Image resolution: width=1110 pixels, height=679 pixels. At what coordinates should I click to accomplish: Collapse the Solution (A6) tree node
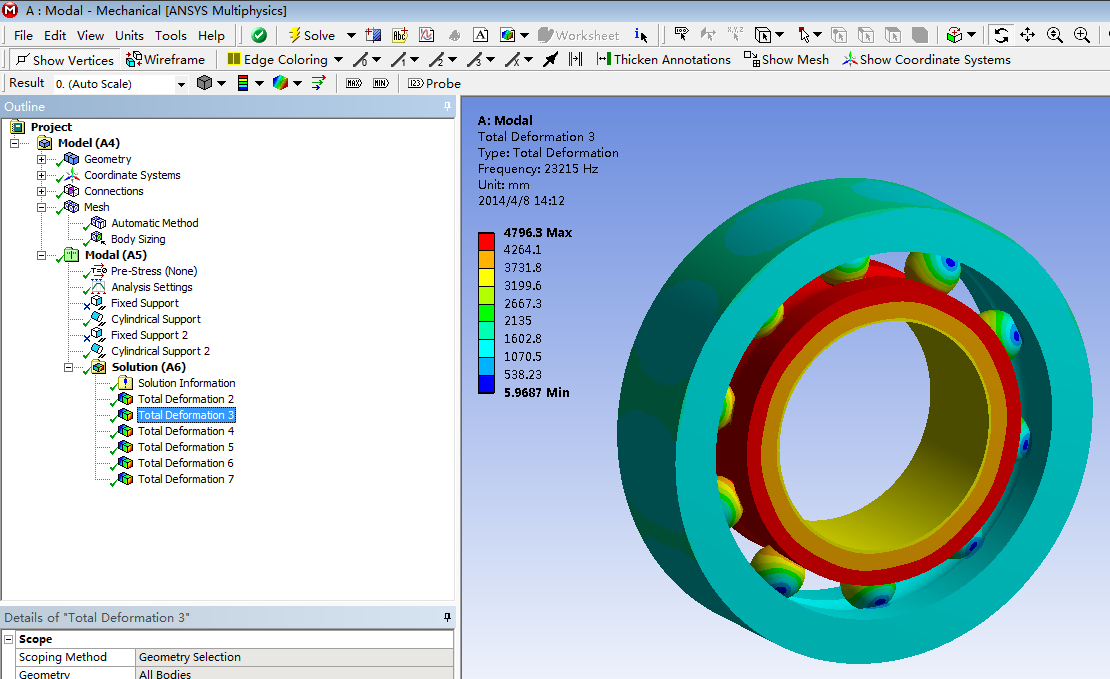69,367
